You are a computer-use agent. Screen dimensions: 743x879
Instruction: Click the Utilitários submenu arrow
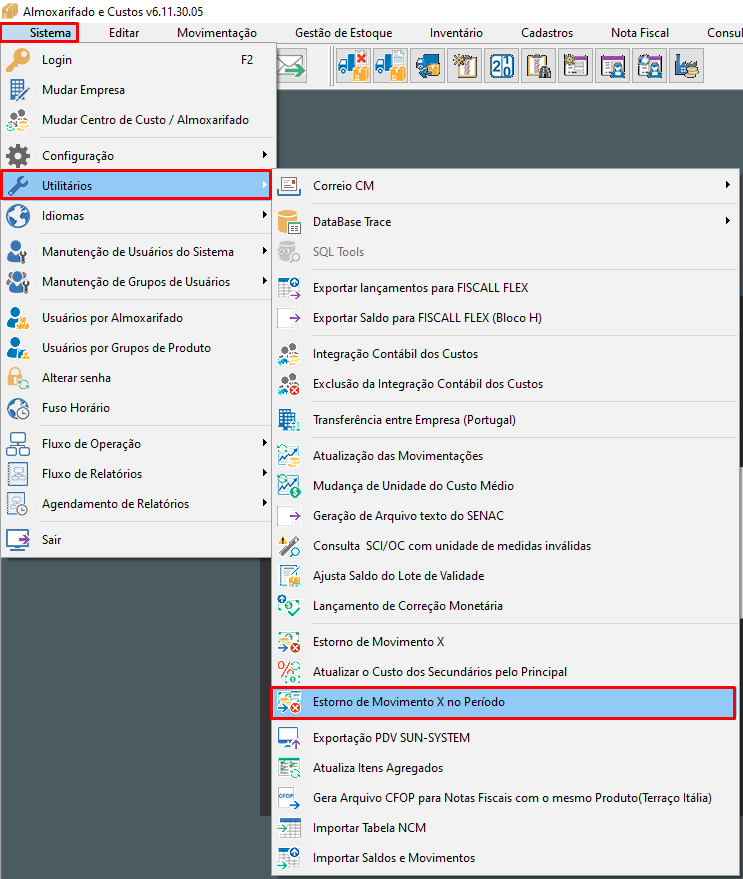coord(265,185)
